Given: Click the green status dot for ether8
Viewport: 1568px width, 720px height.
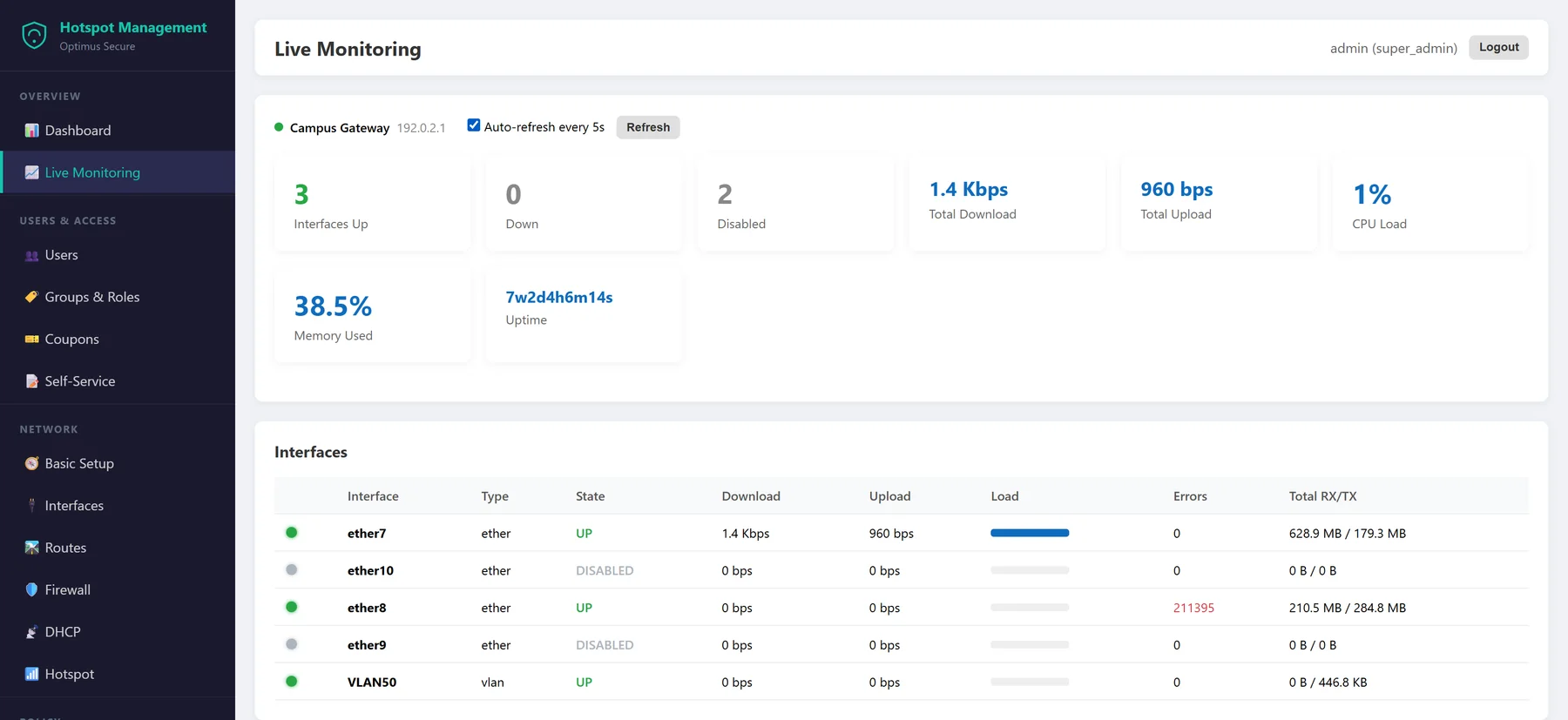Looking at the screenshot, I should pyautogui.click(x=292, y=607).
